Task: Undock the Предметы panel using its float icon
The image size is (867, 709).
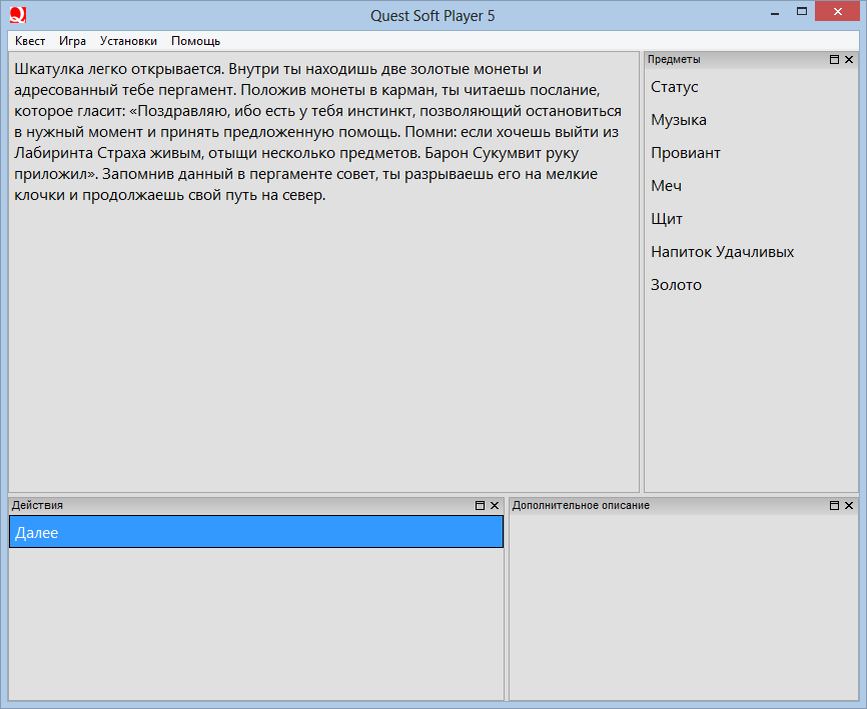Action: pyautogui.click(x=833, y=59)
